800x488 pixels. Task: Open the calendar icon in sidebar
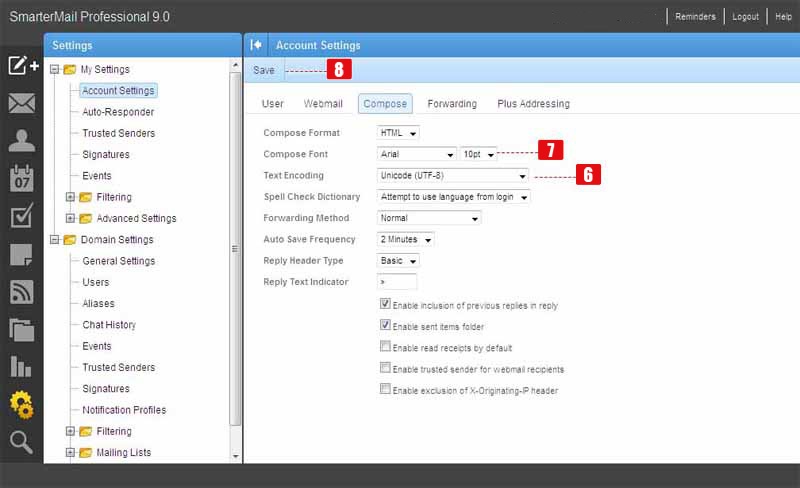(x=21, y=179)
